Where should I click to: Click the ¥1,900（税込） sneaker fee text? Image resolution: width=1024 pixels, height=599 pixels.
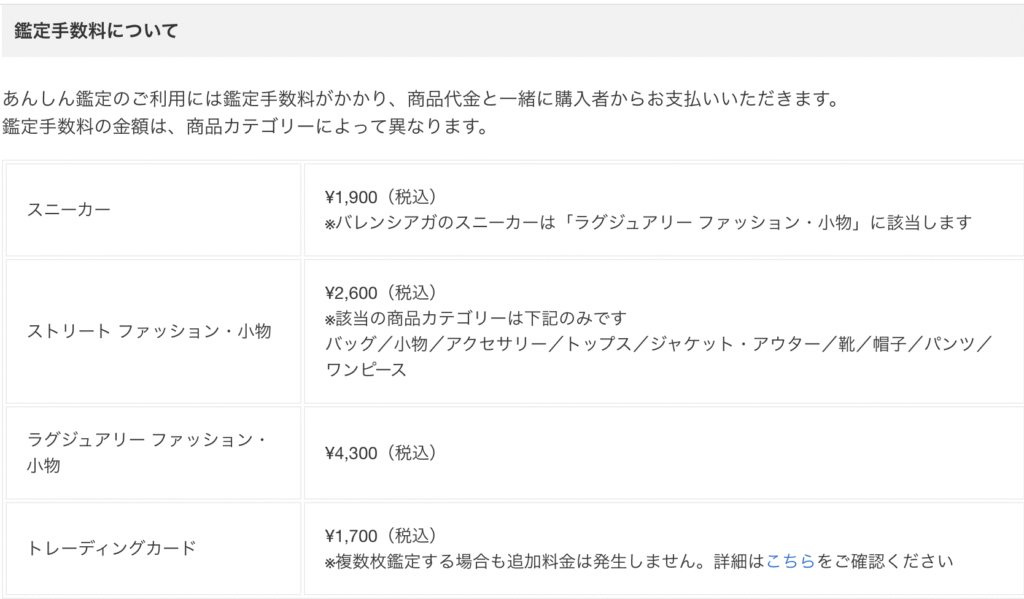pos(381,197)
